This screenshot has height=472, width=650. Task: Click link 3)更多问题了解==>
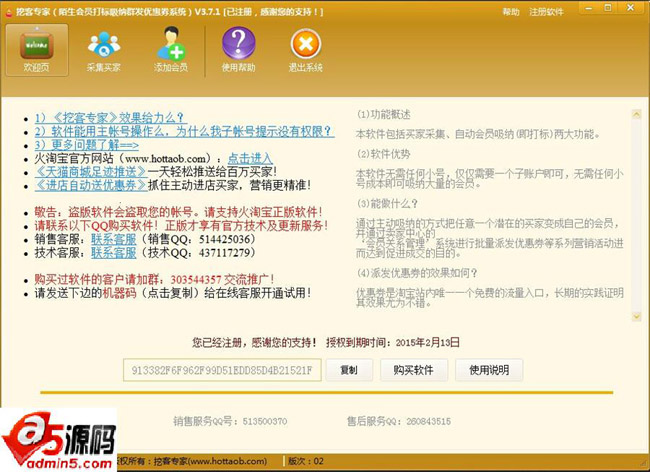pyautogui.click(x=87, y=145)
